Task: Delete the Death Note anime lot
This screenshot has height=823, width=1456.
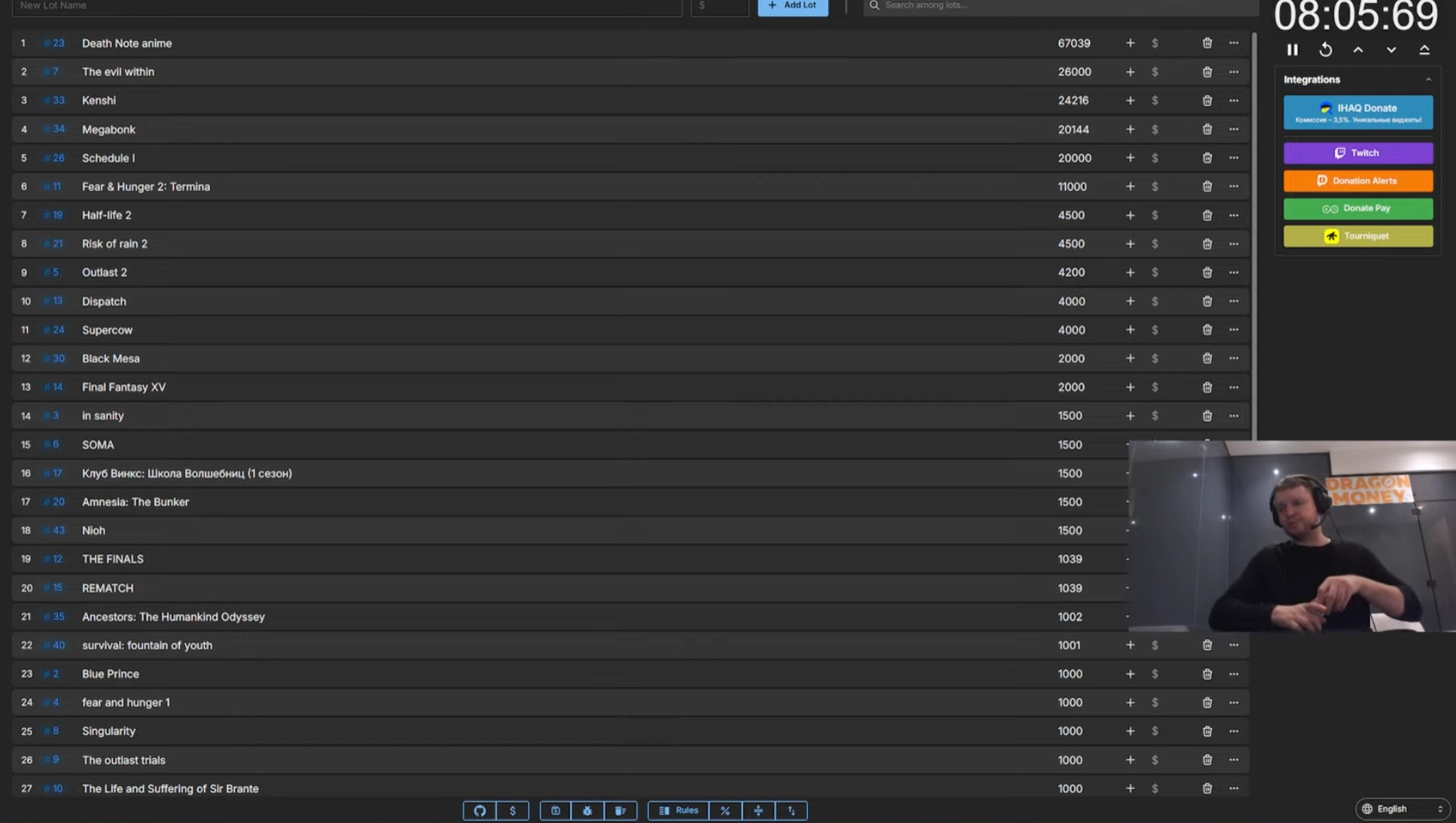Action: [x=1207, y=43]
